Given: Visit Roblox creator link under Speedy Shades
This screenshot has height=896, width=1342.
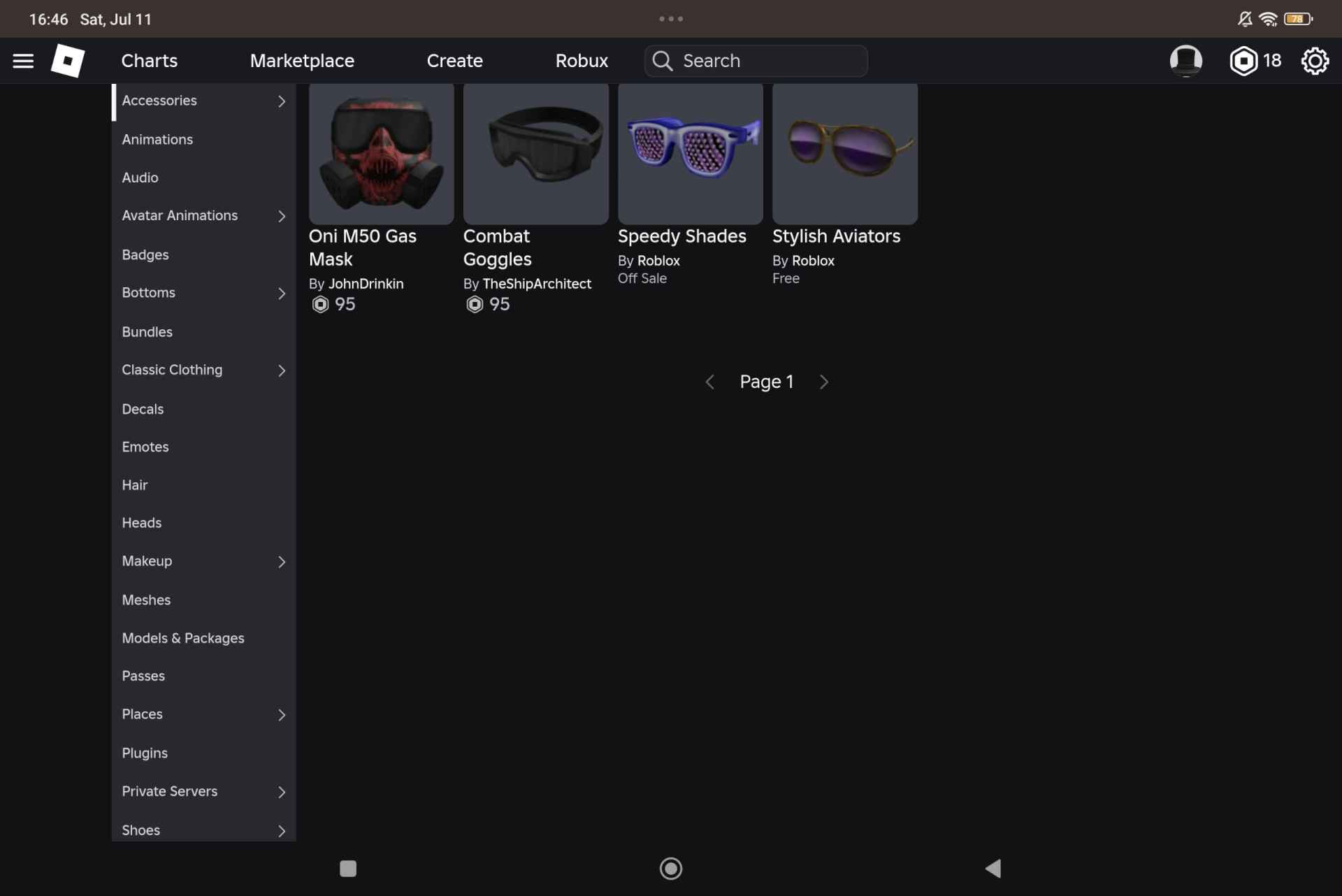Looking at the screenshot, I should pos(658,261).
